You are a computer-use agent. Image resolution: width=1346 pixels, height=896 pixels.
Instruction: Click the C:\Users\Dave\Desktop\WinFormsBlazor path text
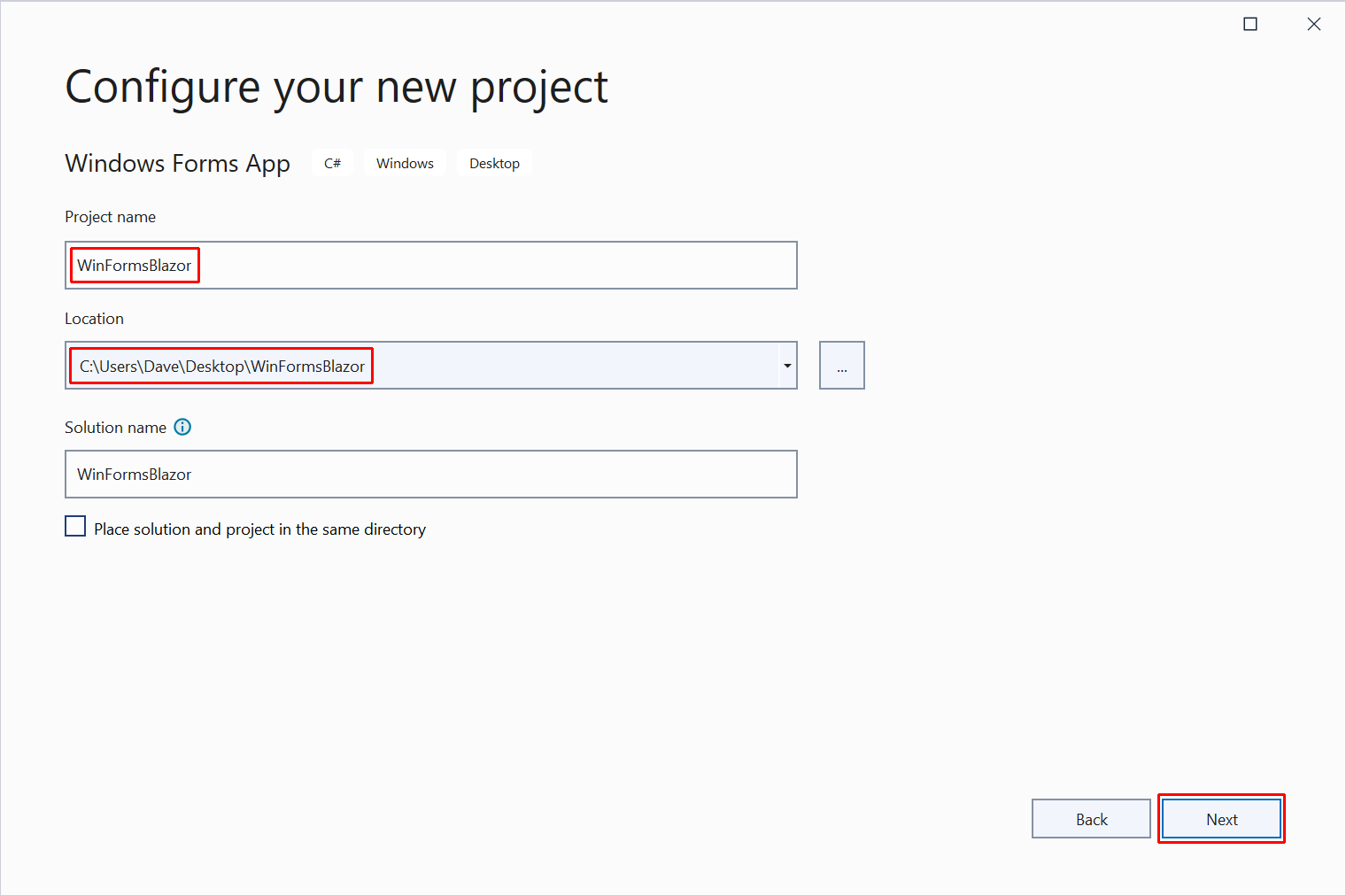click(x=220, y=366)
